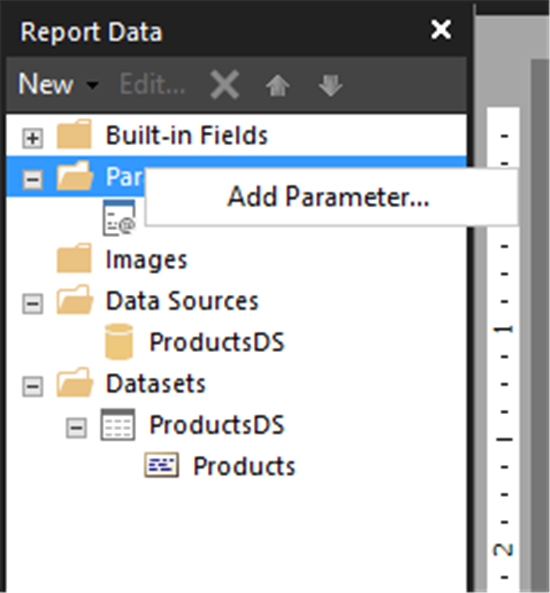The height and width of the screenshot is (593, 550).
Task: Click the move up arrow icon
Action: pyautogui.click(x=278, y=85)
